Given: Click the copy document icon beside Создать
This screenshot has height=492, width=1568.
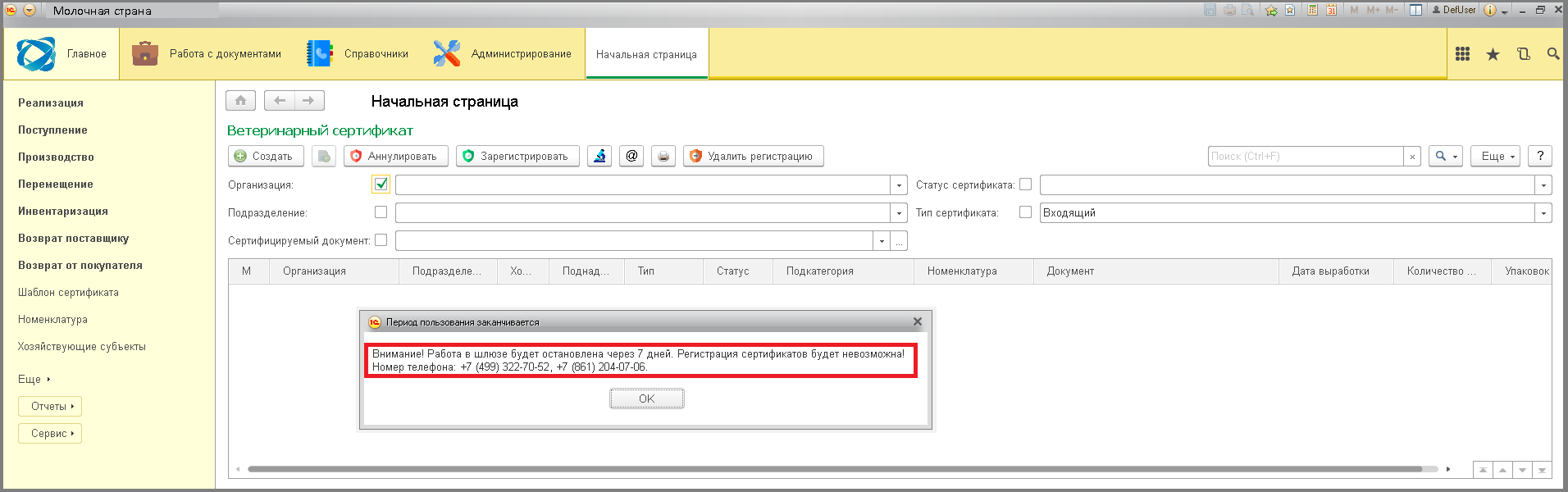Looking at the screenshot, I should pos(324,156).
